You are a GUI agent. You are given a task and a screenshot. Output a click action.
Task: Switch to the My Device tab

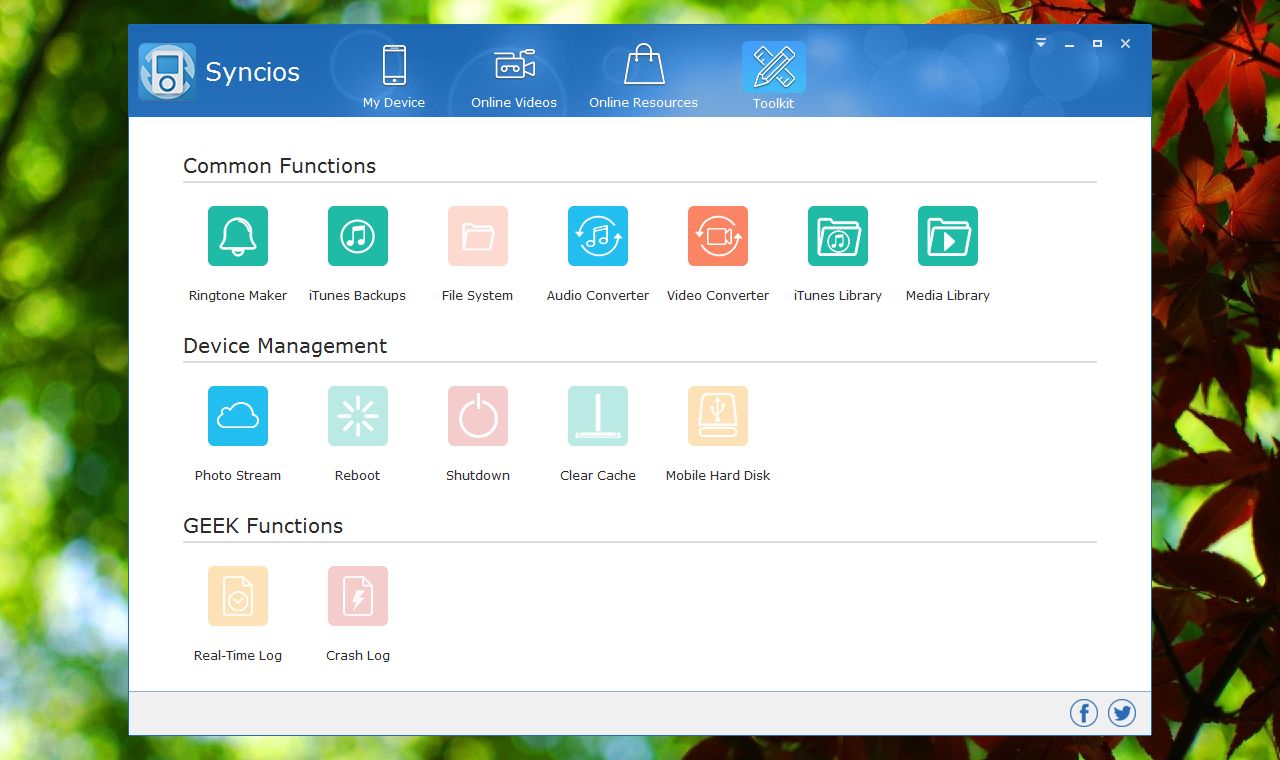point(394,76)
